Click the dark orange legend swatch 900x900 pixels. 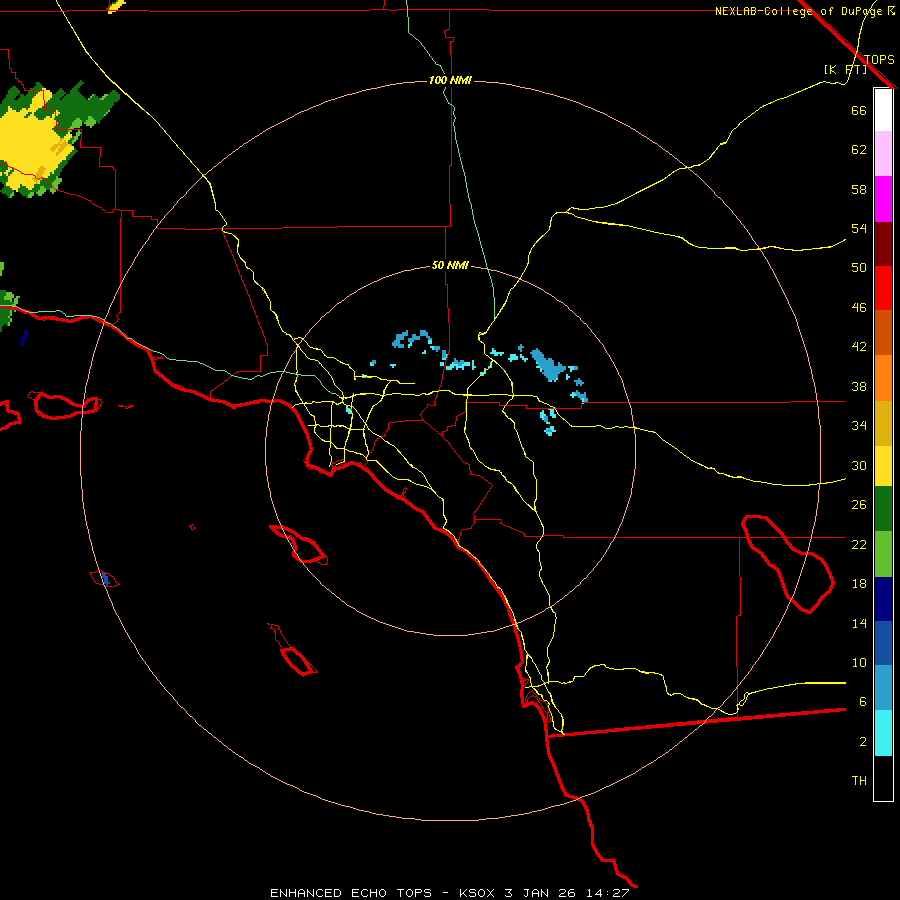pyautogui.click(x=883, y=333)
